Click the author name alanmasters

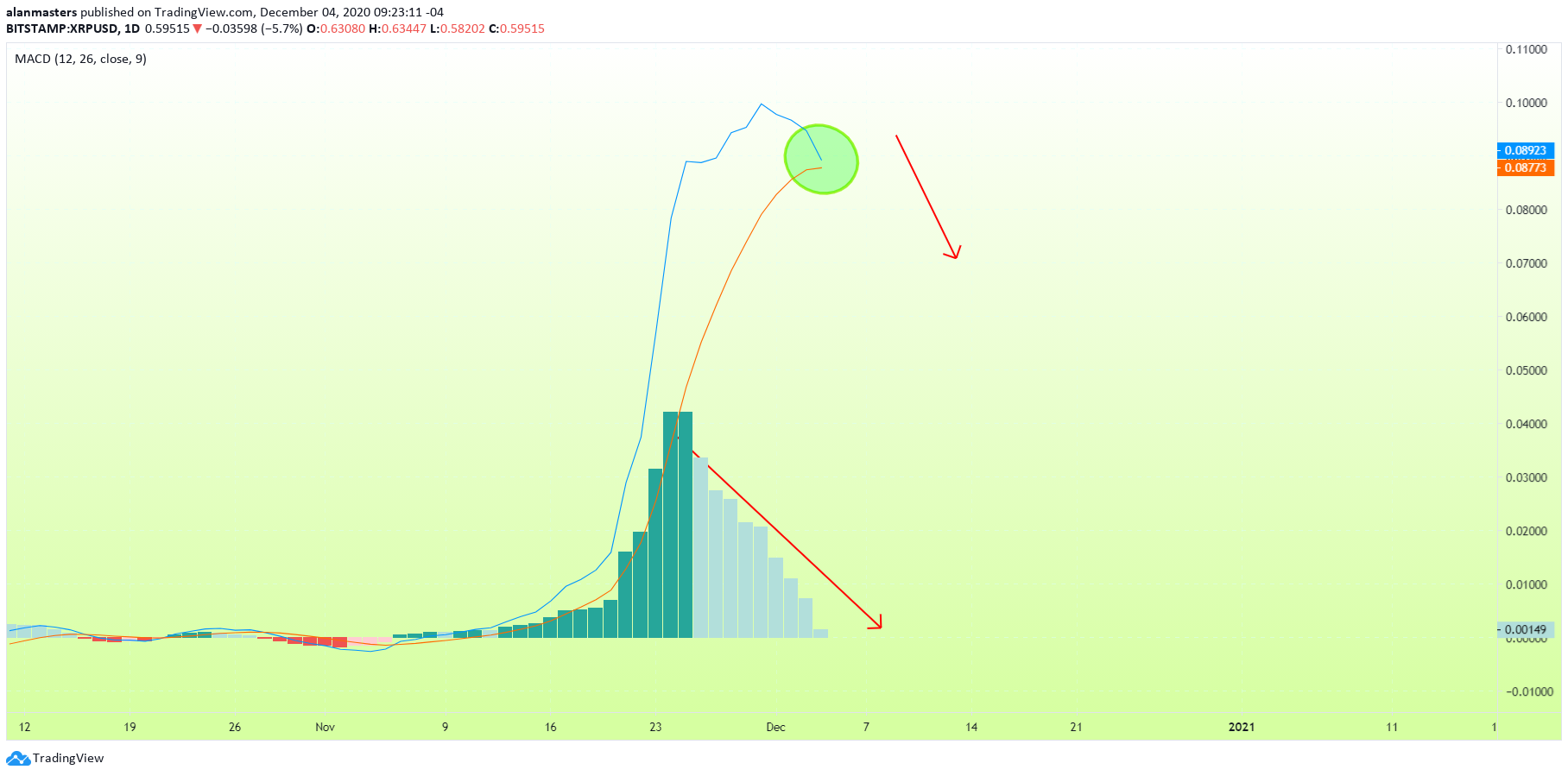coord(41,12)
